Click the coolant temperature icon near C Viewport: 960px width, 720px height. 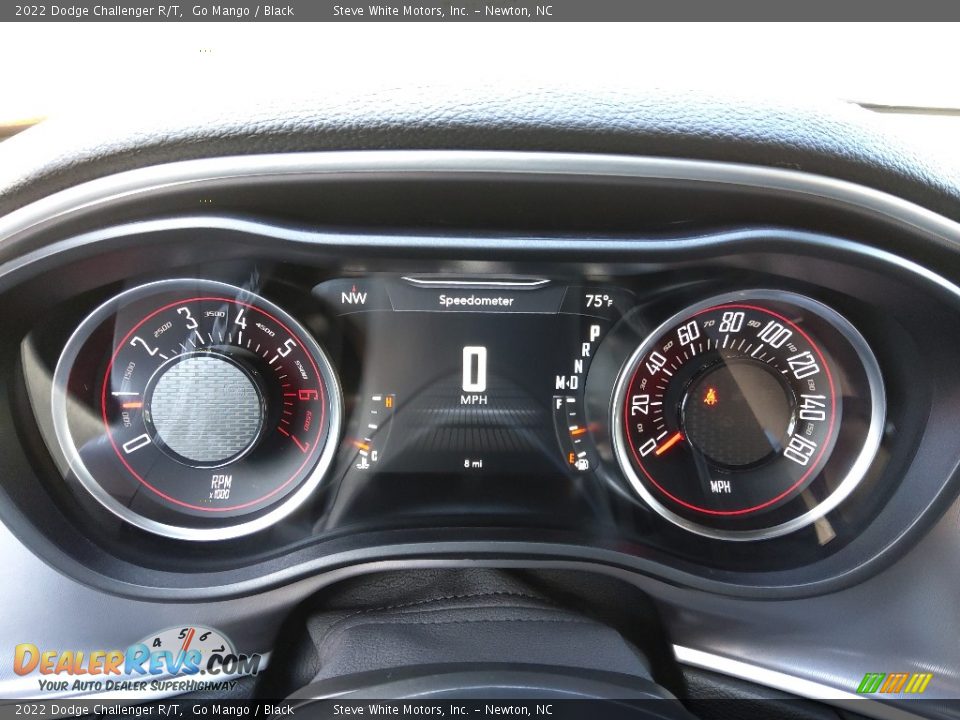coord(362,463)
